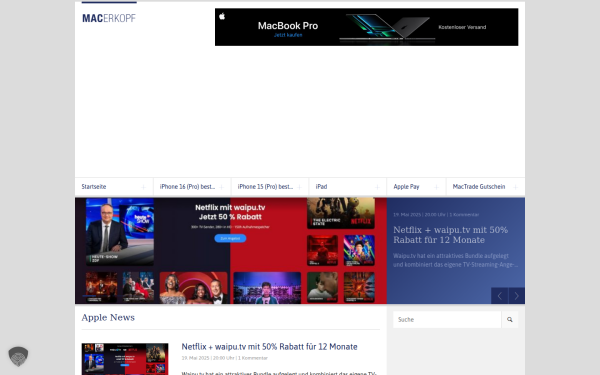This screenshot has width=600, height=375.
Task: Open the iPhone 15 (Pro) best.. menu item
Action: [265, 187]
